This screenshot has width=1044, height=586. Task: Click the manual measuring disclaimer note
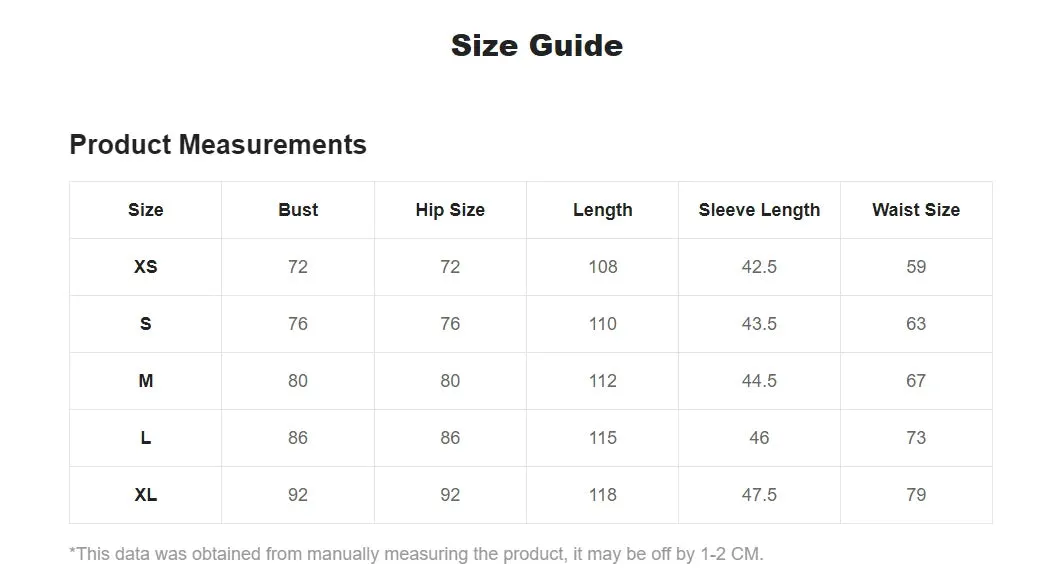pos(416,554)
